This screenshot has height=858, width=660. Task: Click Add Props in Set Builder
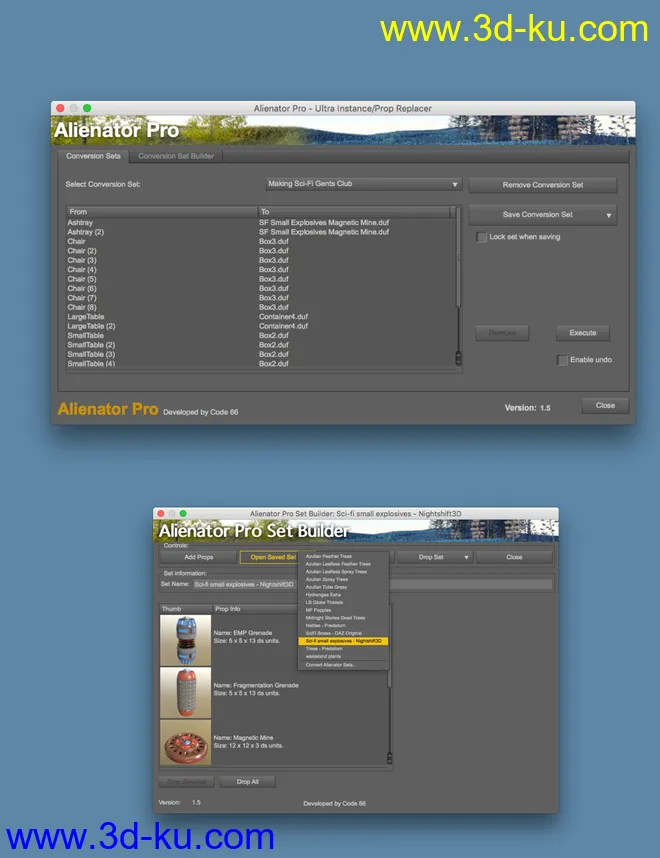[x=198, y=557]
